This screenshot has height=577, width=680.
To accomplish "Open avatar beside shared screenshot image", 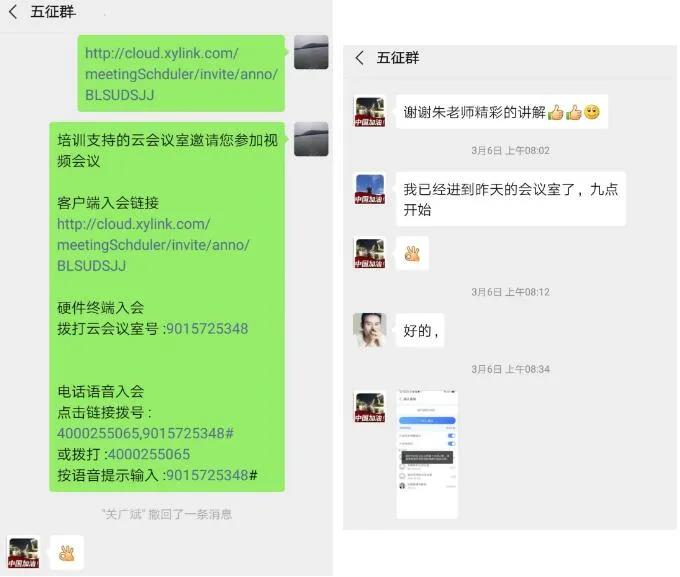I will pyautogui.click(x=369, y=407).
